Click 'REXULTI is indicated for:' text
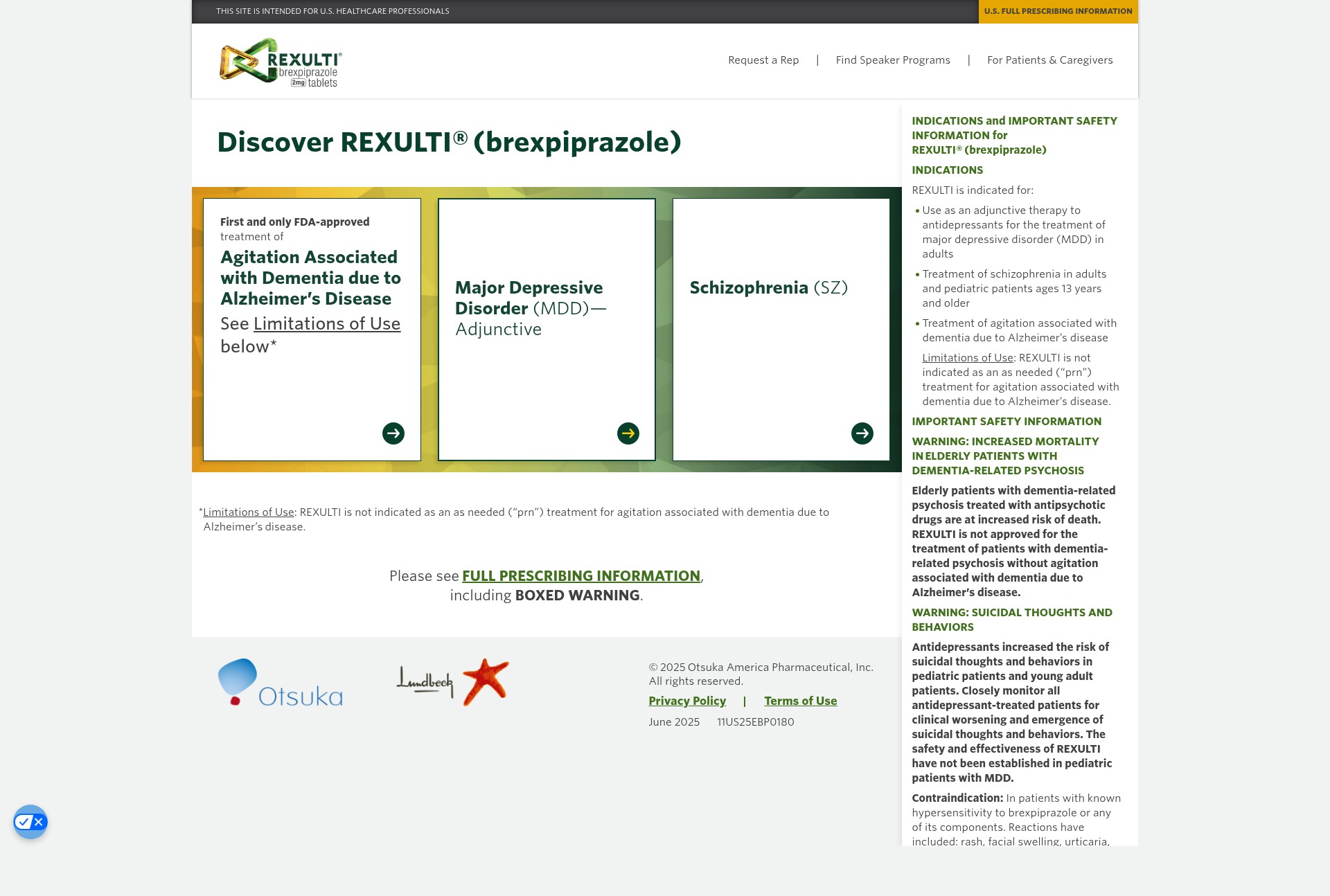This screenshot has width=1330, height=896. coord(972,190)
